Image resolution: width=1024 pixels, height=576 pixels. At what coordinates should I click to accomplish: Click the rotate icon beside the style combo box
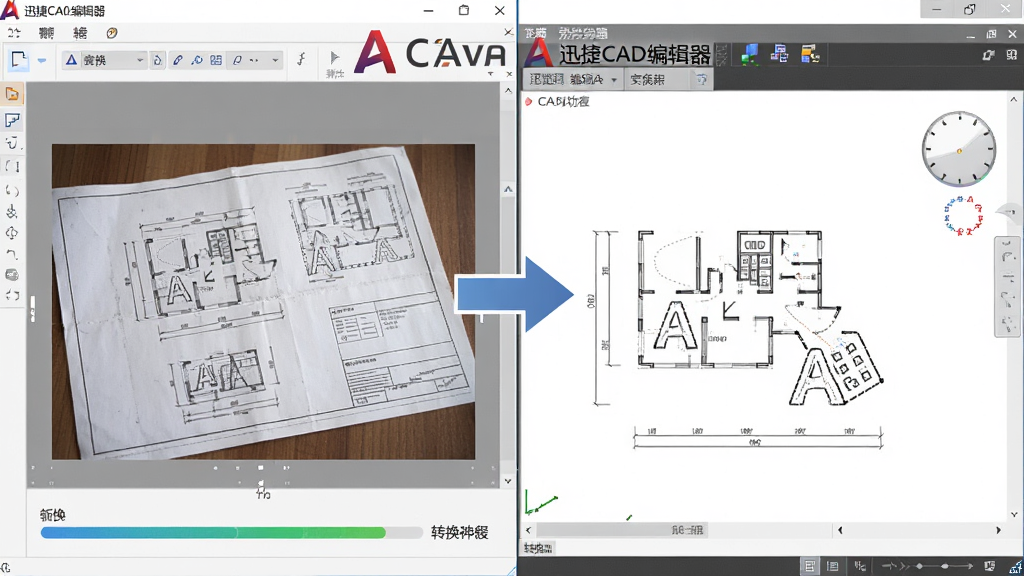pyautogui.click(x=157, y=60)
